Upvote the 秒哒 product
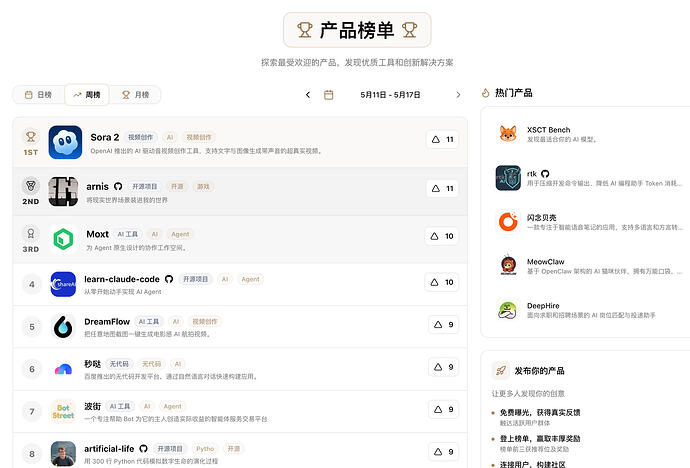Screen dimensions: 690x468 coord(444,367)
